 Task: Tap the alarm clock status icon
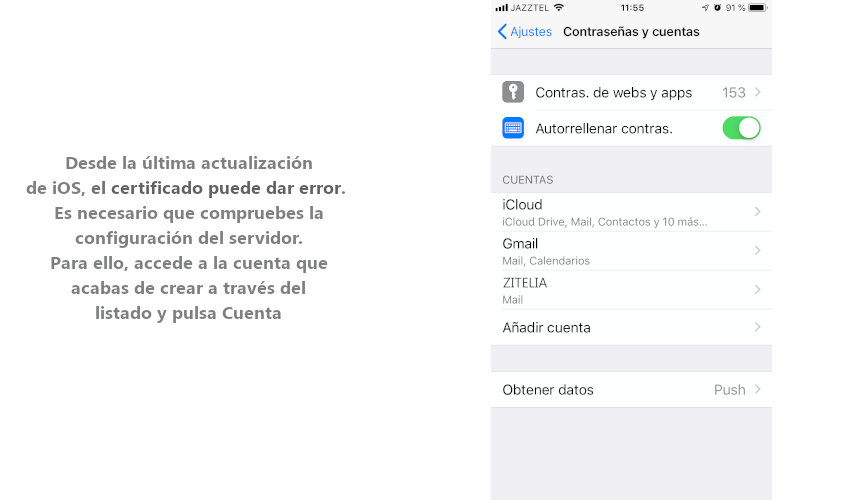coord(716,7)
